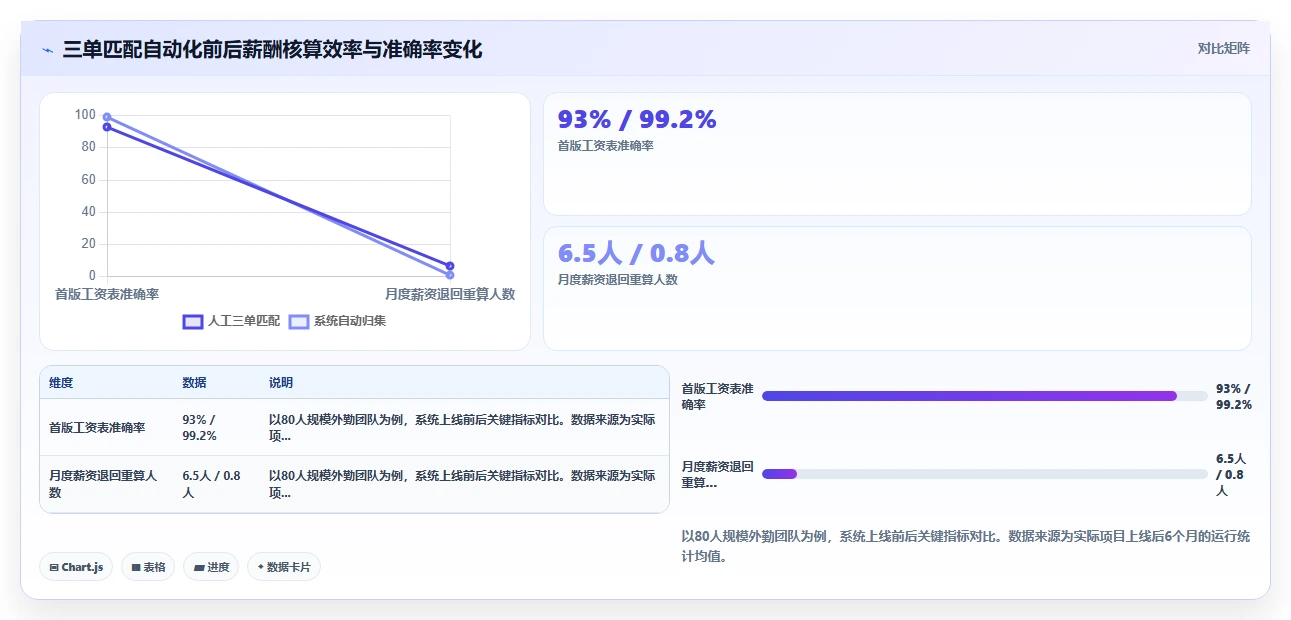Click the 月度薪资退回重算人数 table row

354,484
